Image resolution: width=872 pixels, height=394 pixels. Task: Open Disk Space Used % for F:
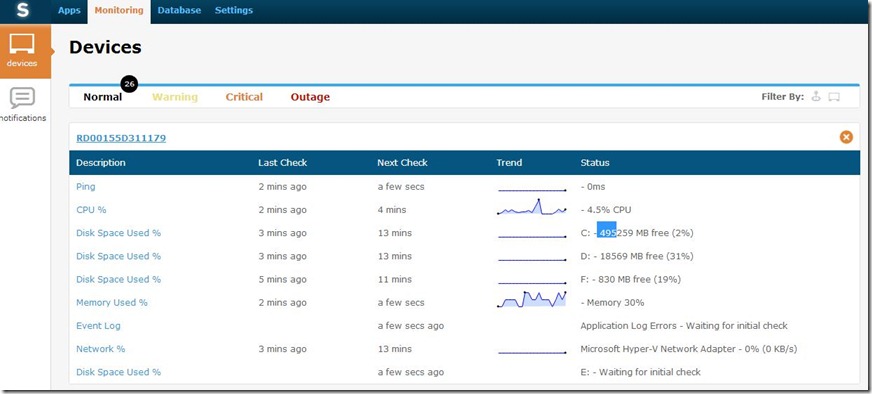[118, 279]
